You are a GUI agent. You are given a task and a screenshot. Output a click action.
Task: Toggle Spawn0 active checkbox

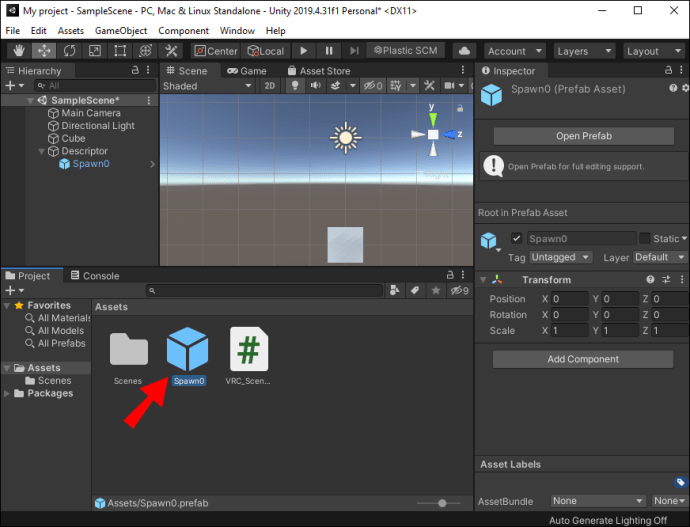coord(516,238)
